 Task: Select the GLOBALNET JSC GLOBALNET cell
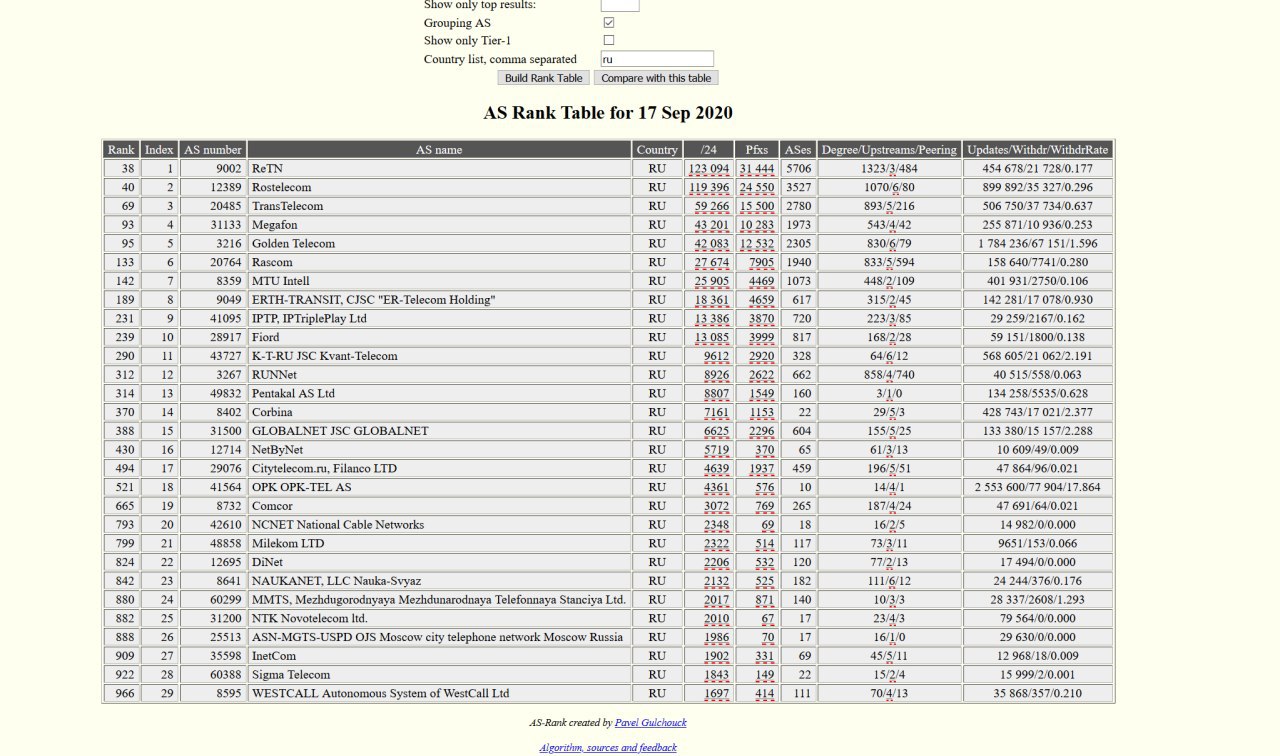point(440,431)
